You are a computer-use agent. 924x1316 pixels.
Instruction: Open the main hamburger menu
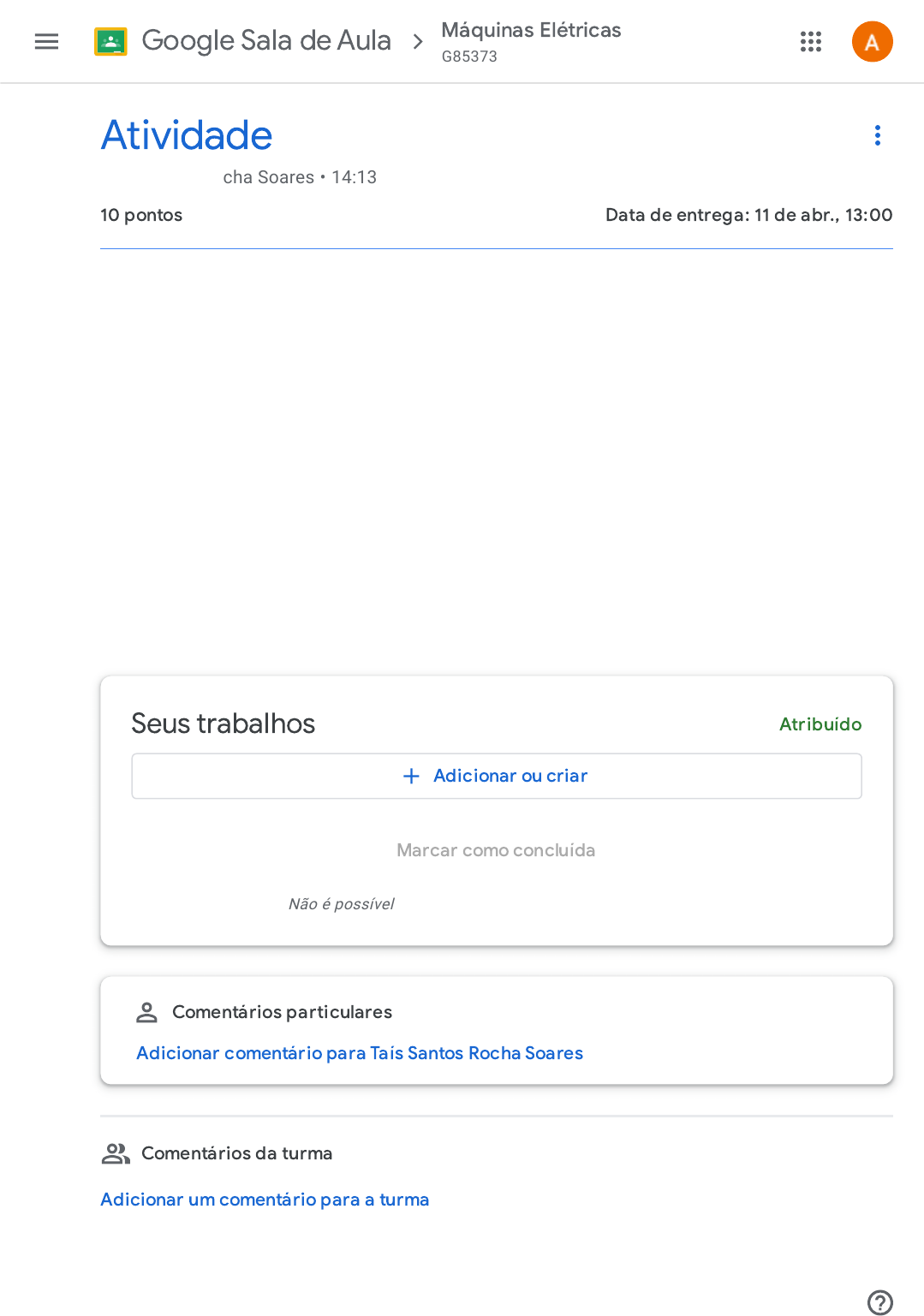click(46, 41)
